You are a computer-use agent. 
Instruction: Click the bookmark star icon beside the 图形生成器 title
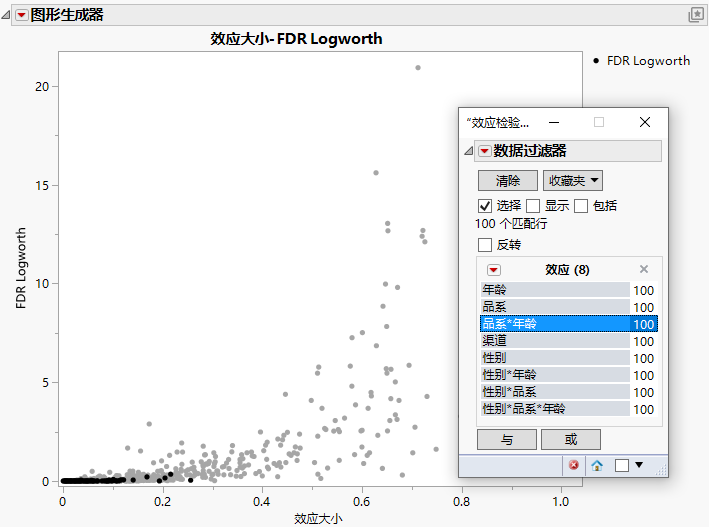click(x=696, y=15)
